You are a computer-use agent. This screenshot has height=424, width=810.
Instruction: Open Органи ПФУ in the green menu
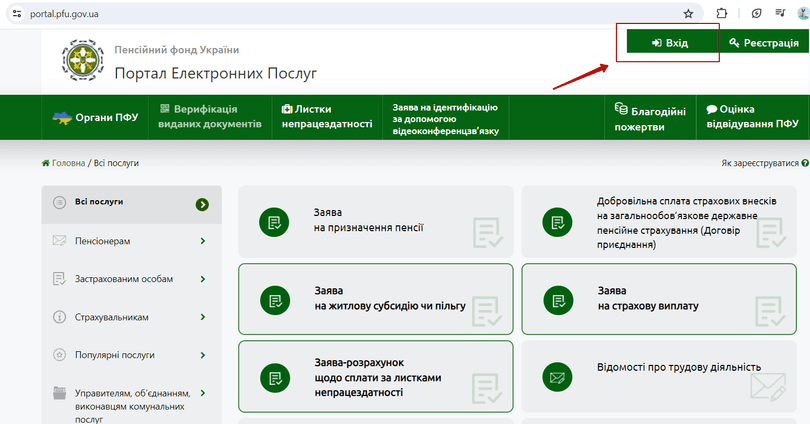pos(95,117)
